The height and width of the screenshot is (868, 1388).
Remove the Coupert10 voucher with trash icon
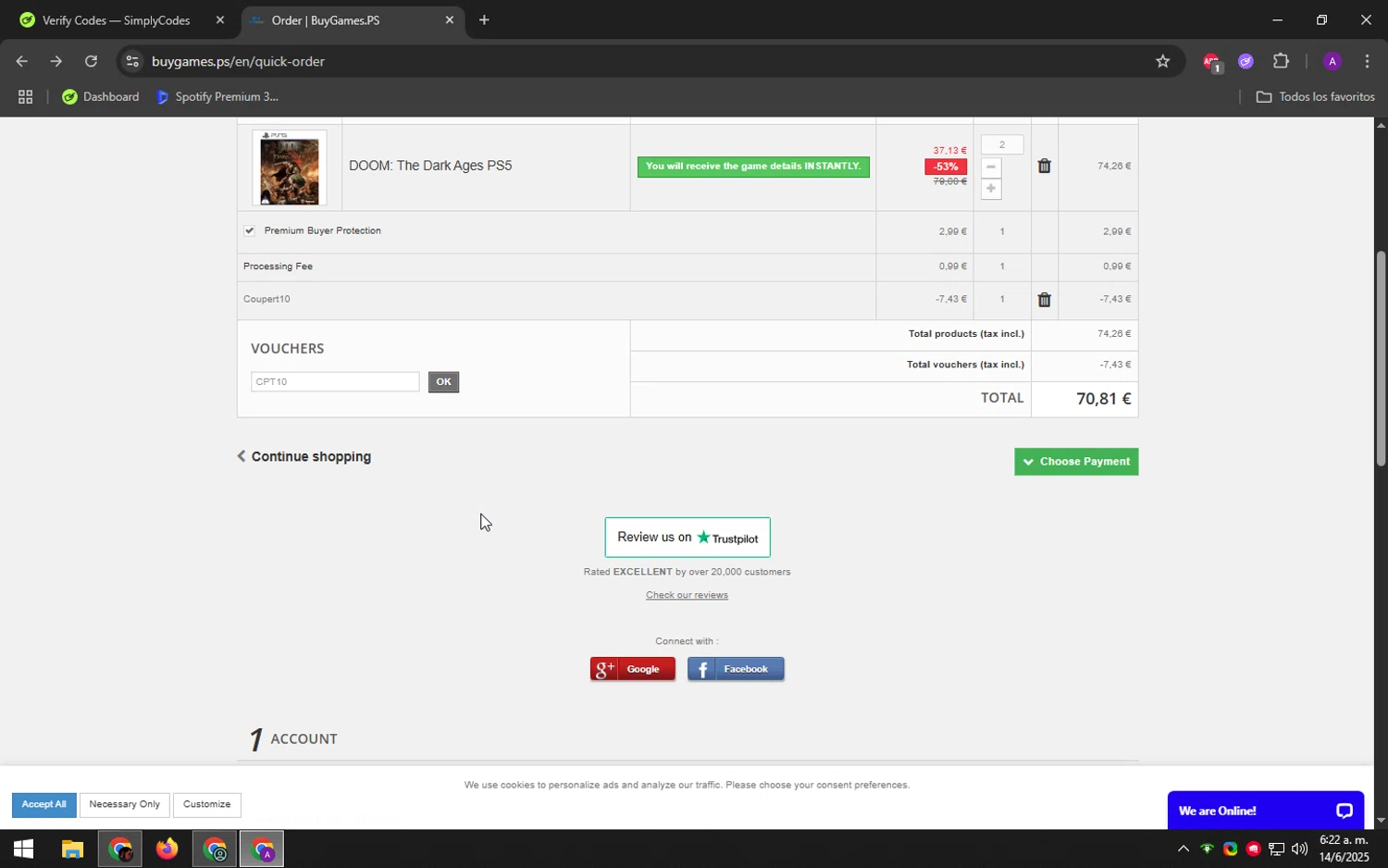1044,300
